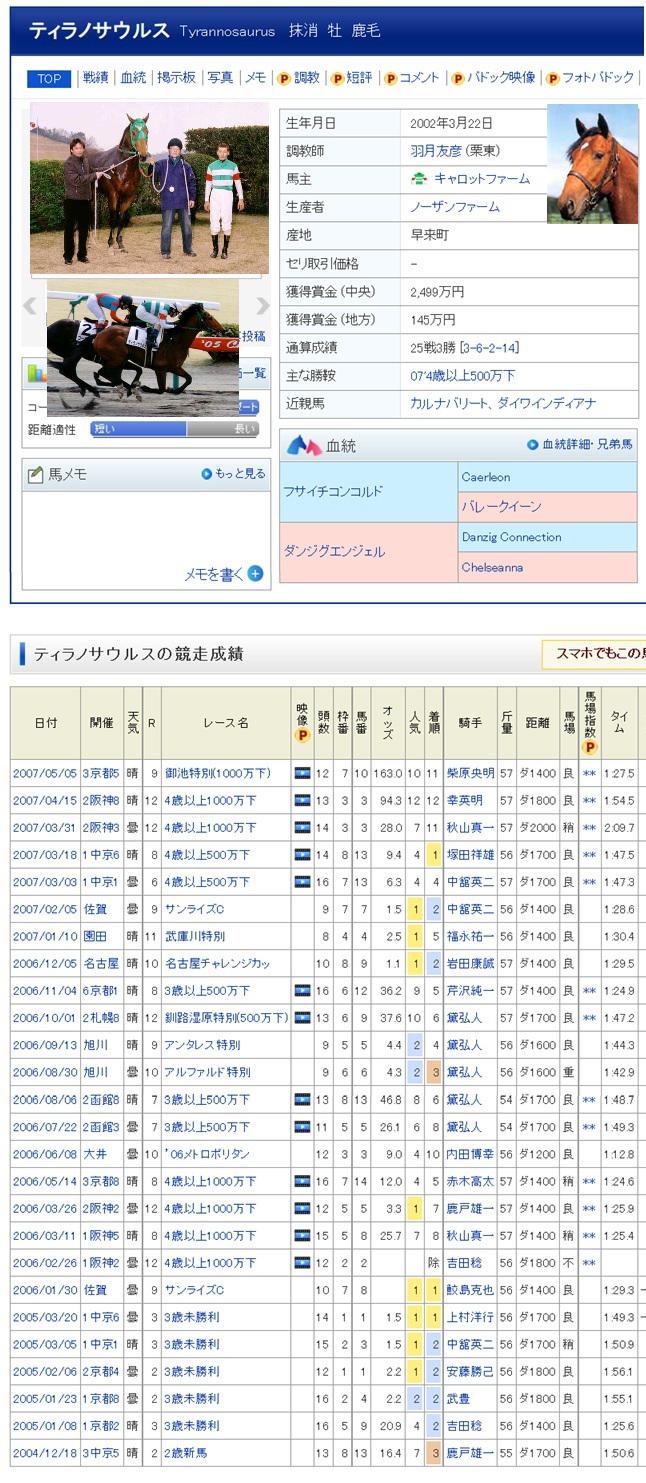Switch to the 血統 tab
The height and width of the screenshot is (1483, 646).
pos(133,78)
